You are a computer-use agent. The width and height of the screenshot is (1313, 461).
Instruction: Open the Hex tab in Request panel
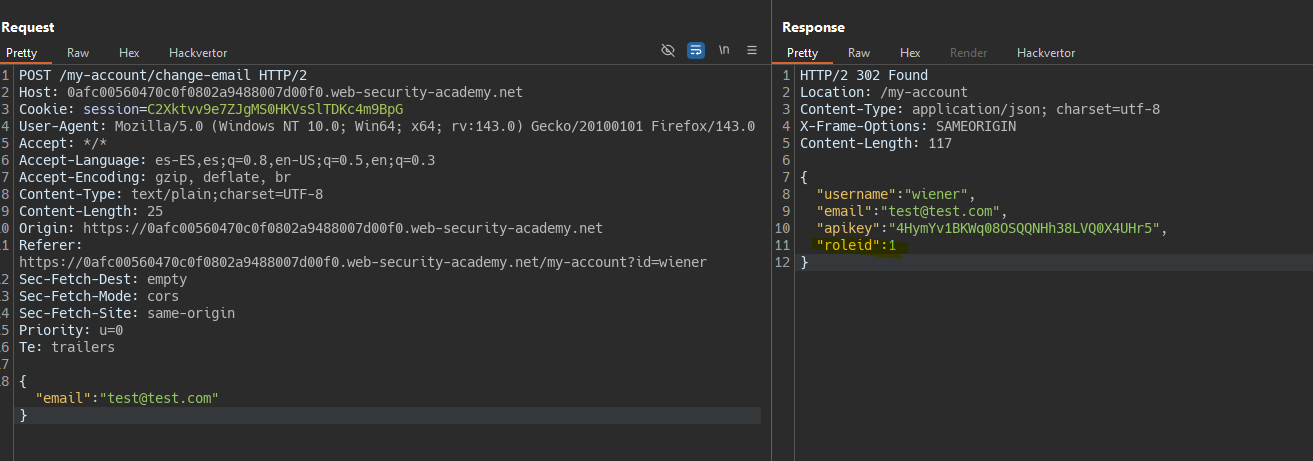click(129, 53)
